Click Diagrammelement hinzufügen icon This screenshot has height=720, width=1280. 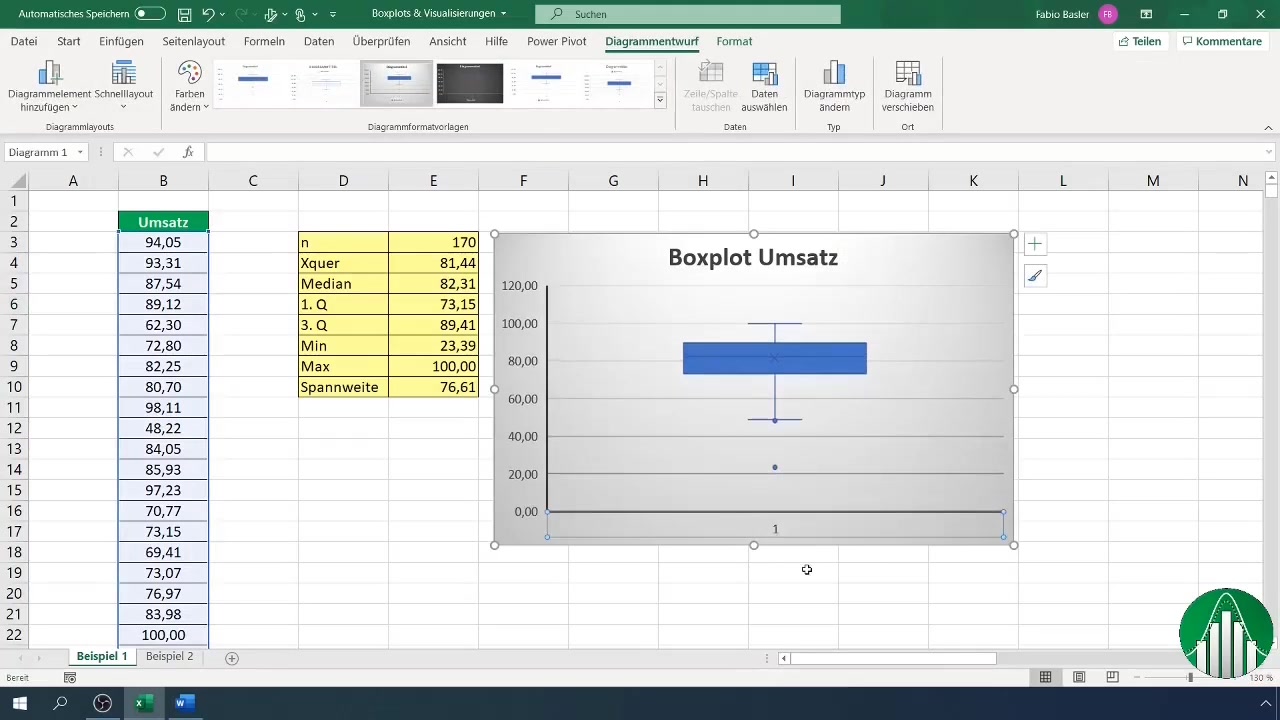click(49, 73)
